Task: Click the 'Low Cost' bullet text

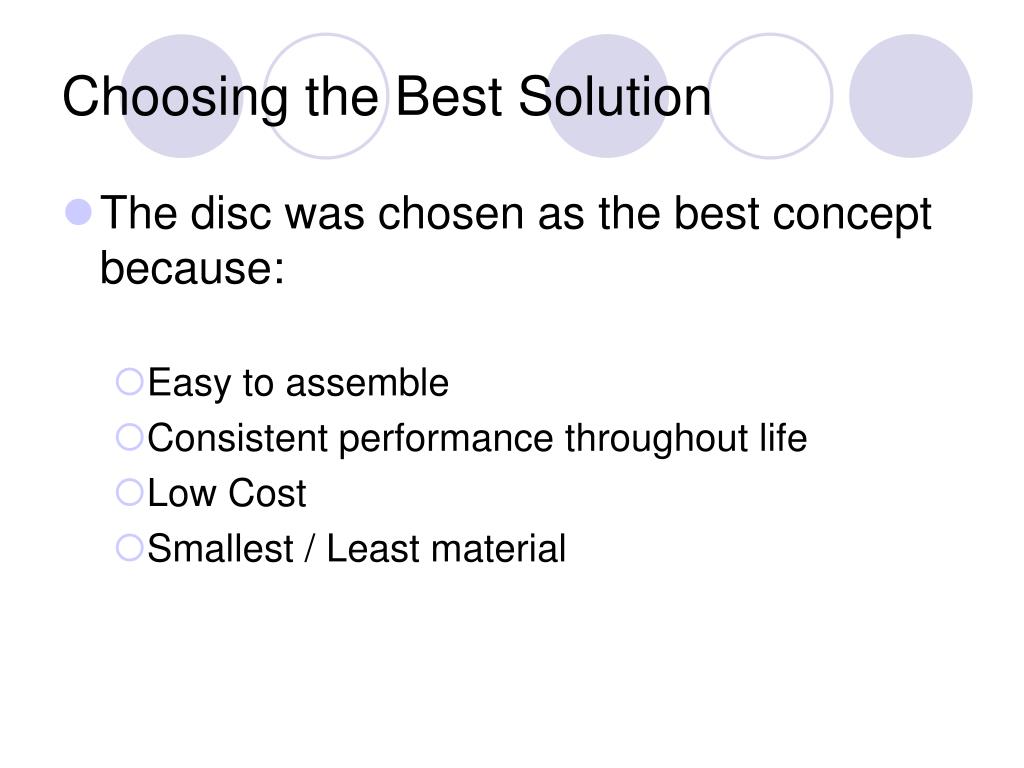Action: [x=227, y=493]
